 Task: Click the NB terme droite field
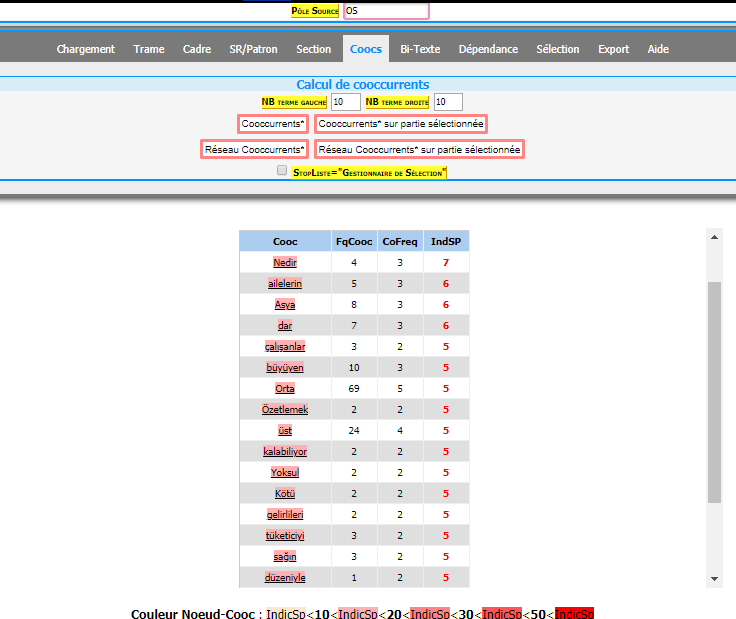[x=448, y=102]
